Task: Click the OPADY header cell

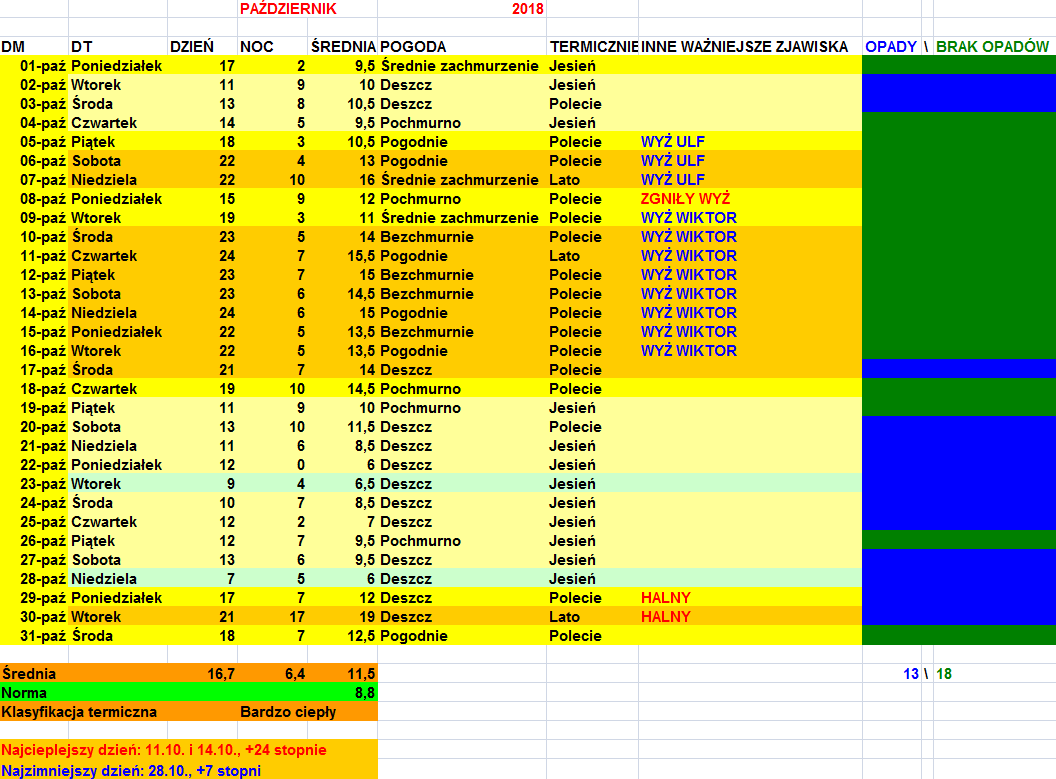Action: tap(891, 47)
